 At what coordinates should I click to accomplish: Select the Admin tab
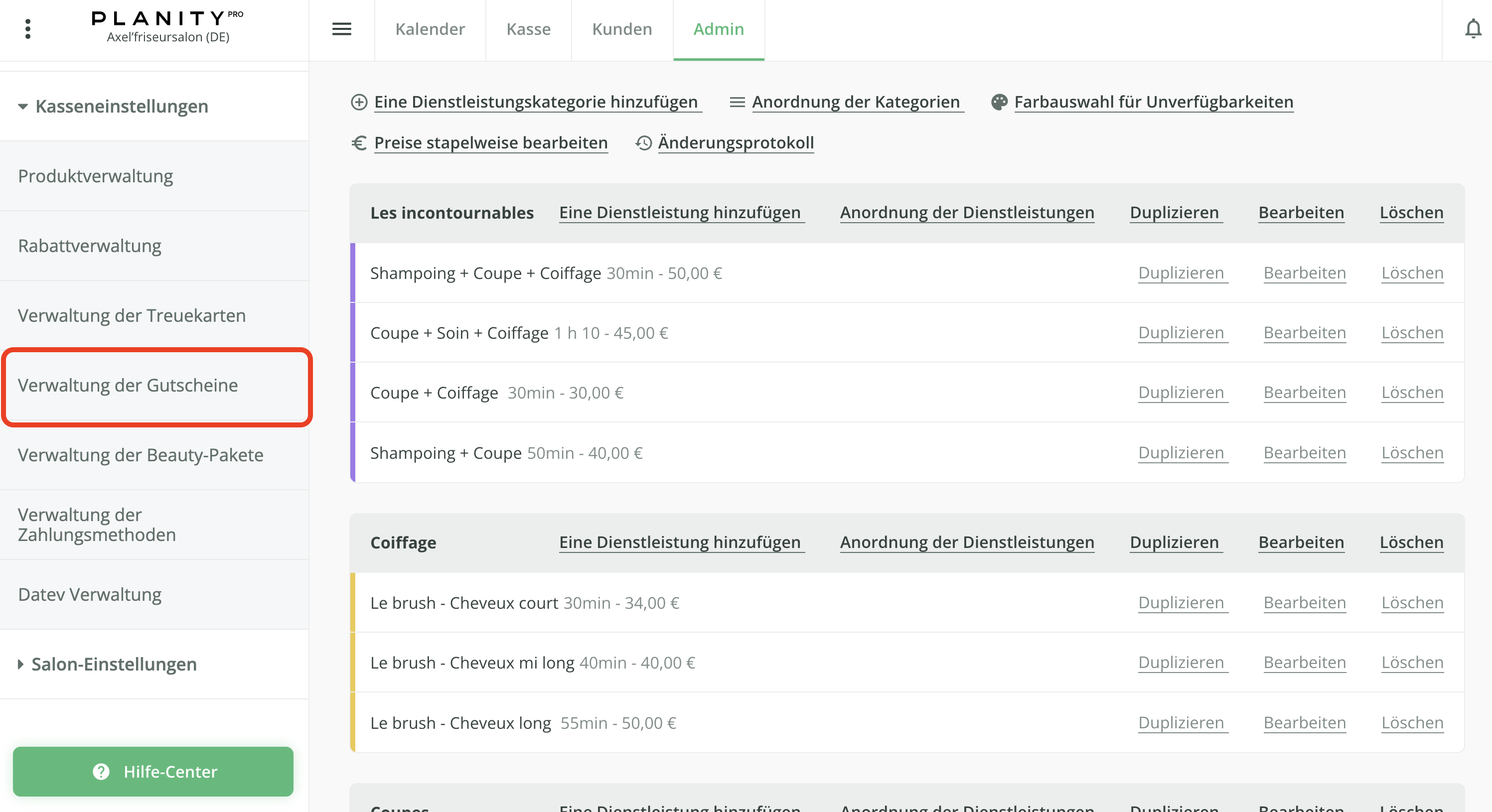718,29
